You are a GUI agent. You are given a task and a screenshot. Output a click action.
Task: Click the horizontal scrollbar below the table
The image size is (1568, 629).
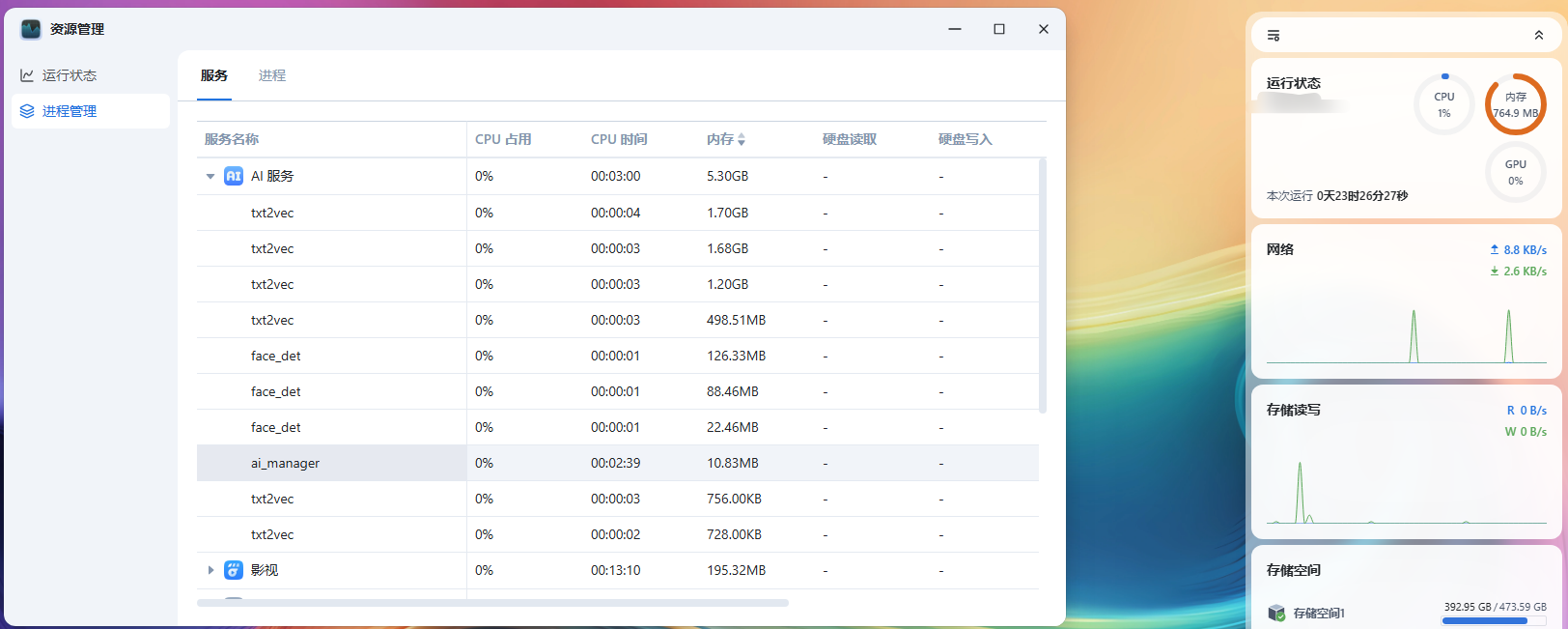[492, 603]
